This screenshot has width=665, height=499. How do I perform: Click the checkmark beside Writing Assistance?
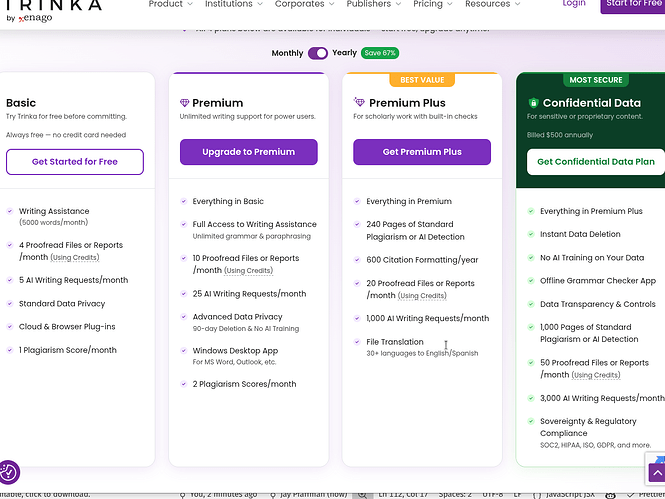pos(10,211)
